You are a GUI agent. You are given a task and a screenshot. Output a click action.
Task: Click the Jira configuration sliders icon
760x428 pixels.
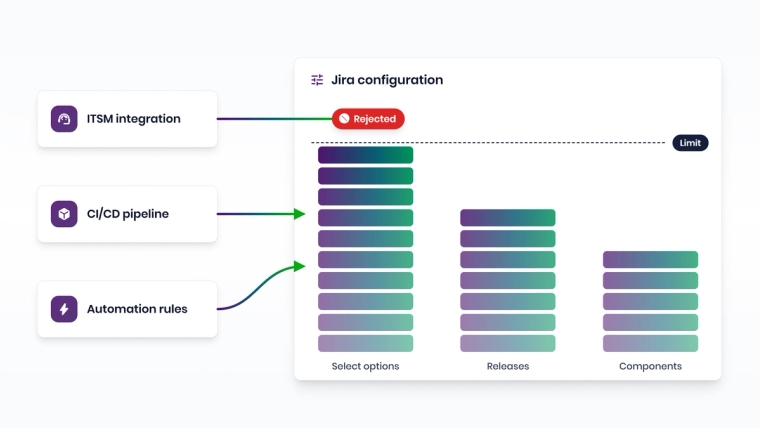click(317, 80)
